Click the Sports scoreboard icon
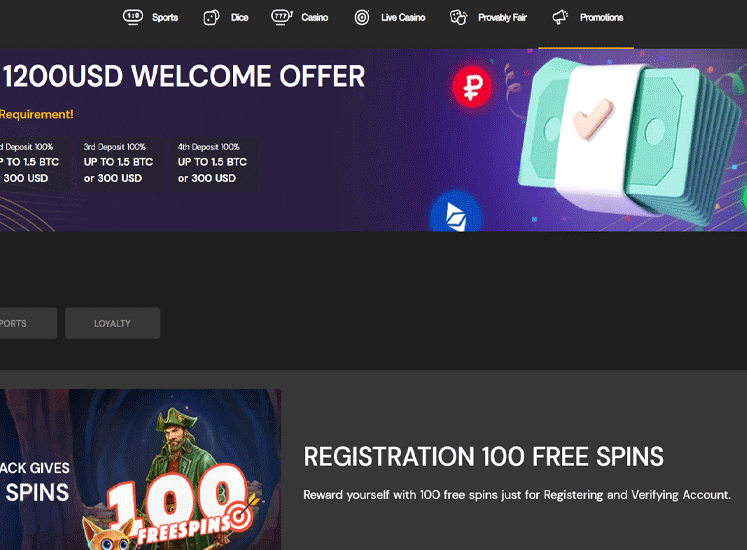The width and height of the screenshot is (747, 550). (132, 17)
